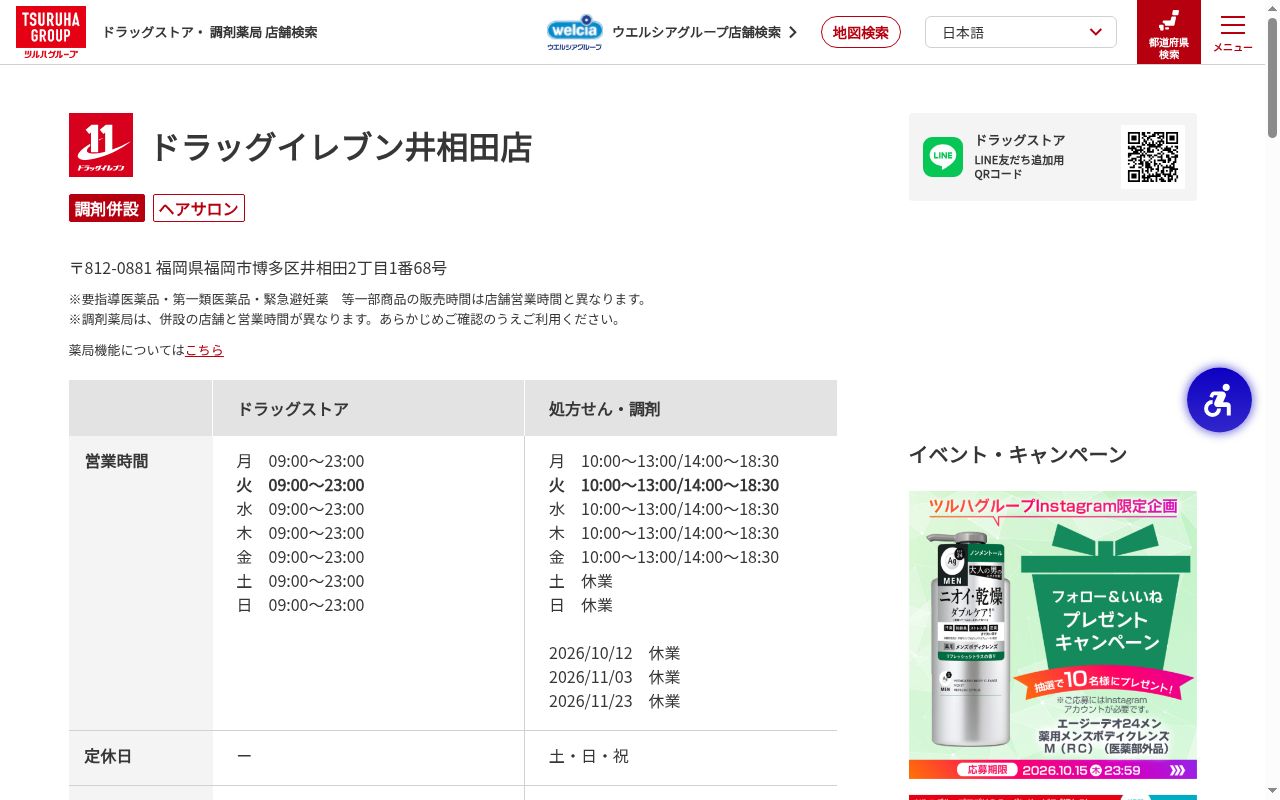This screenshot has height=800, width=1280.
Task: Open 都道府県検索 prefecture search icon
Action: tap(1169, 32)
